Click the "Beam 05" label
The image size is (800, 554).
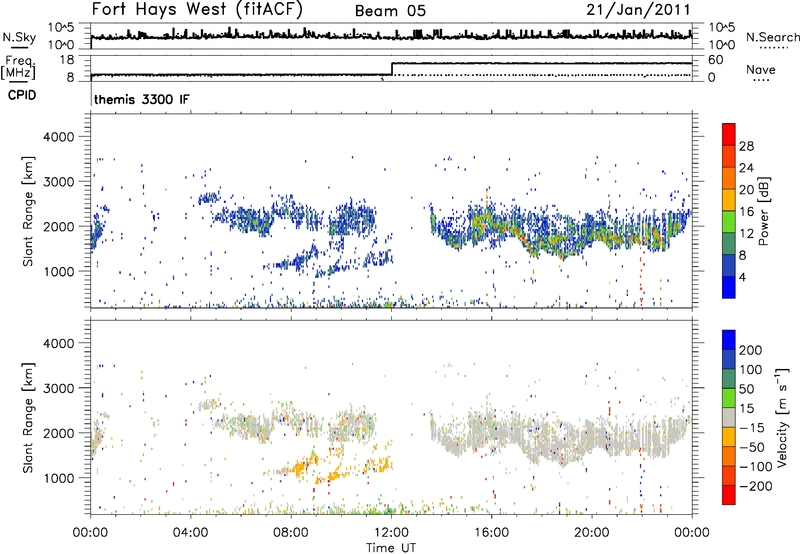390,11
